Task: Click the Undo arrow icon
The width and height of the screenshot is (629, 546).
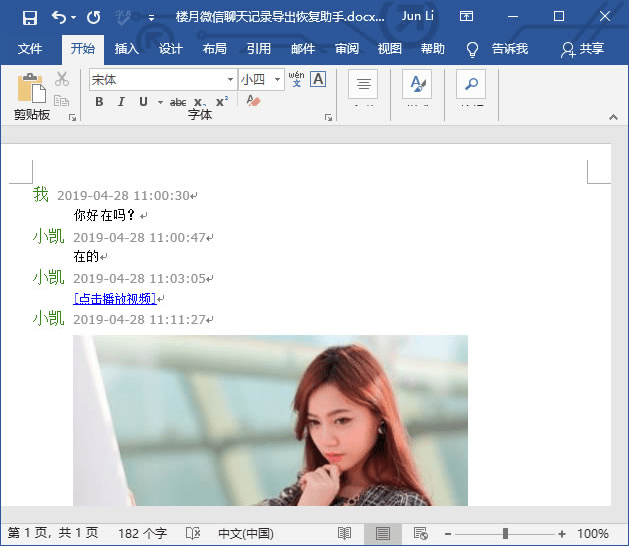Action: pos(59,17)
